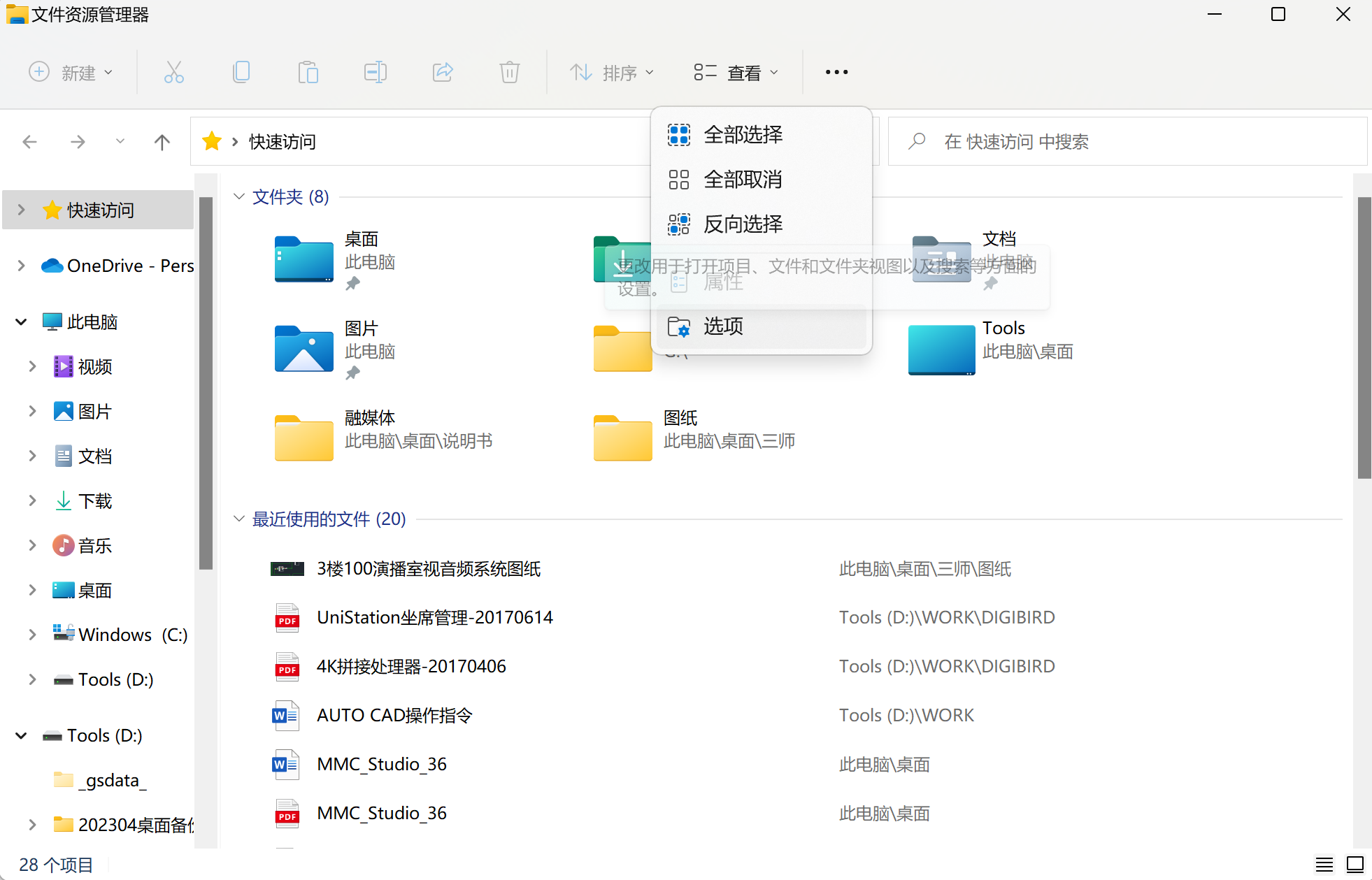This screenshot has width=1372, height=880.
Task: Click PDF icon of UniStation坐席管理-20170614
Action: [x=287, y=618]
